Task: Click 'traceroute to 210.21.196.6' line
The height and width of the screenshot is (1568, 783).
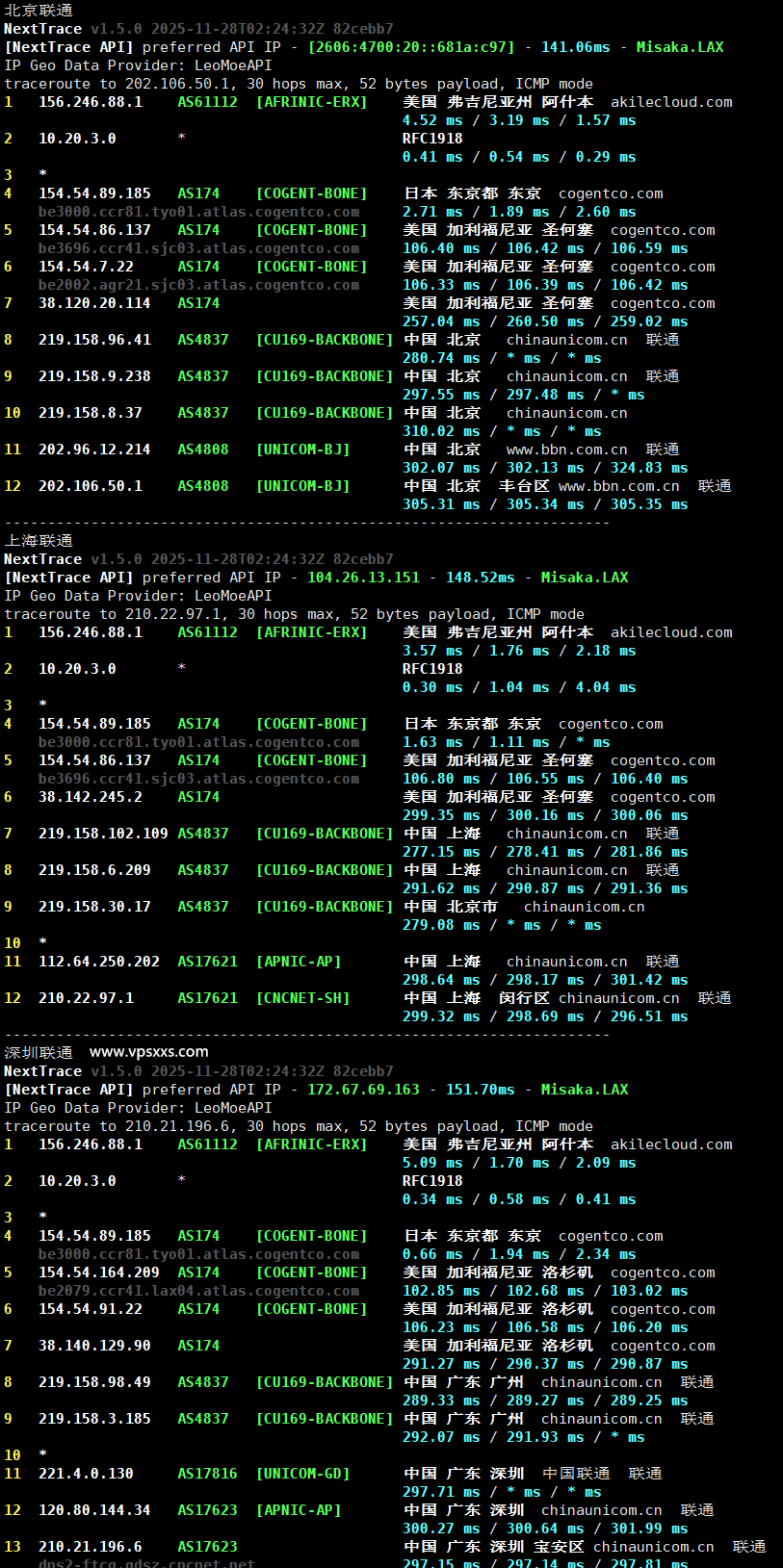Action: click(x=299, y=1126)
